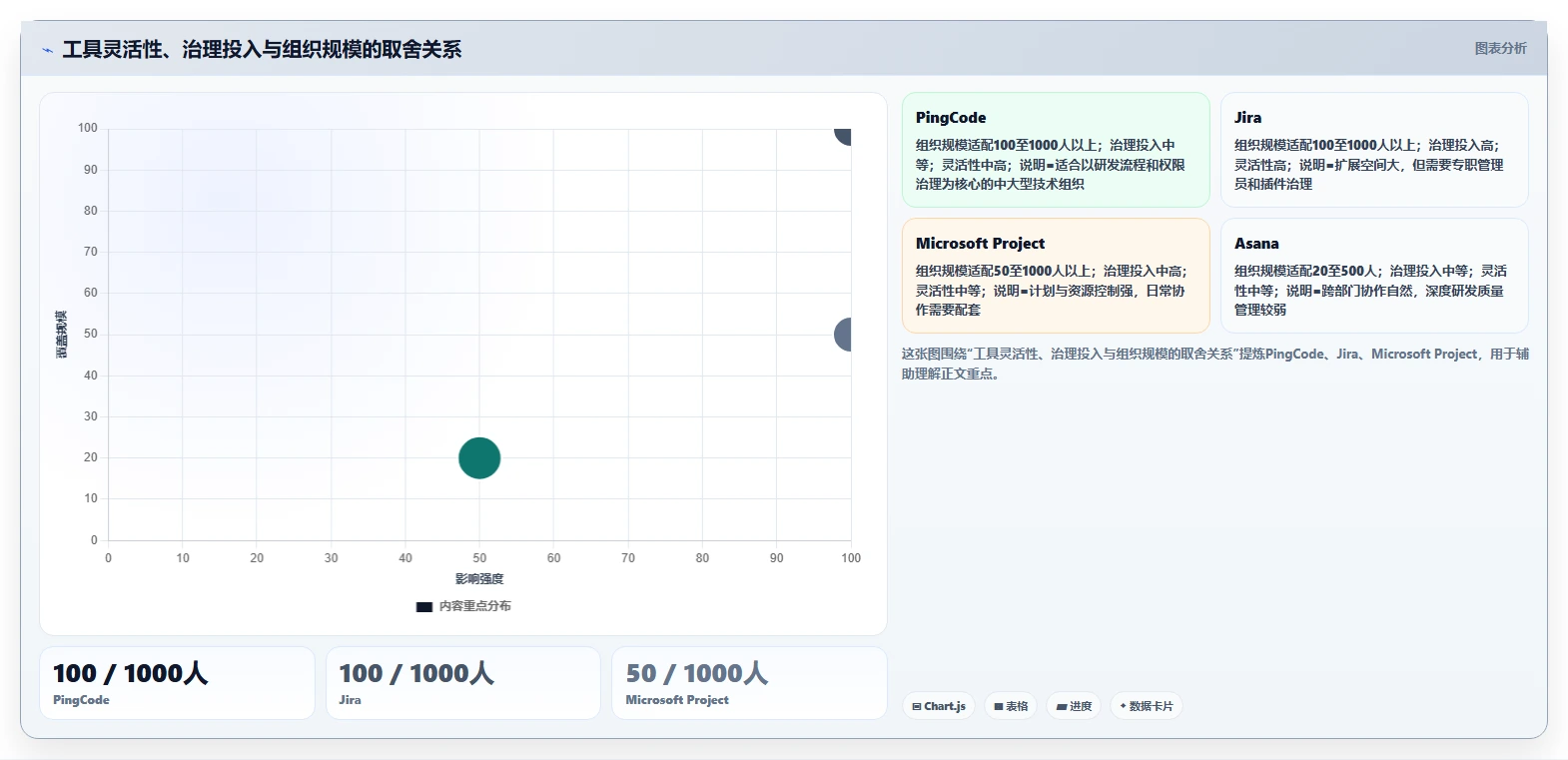Click the Chart.js tag

(x=939, y=706)
